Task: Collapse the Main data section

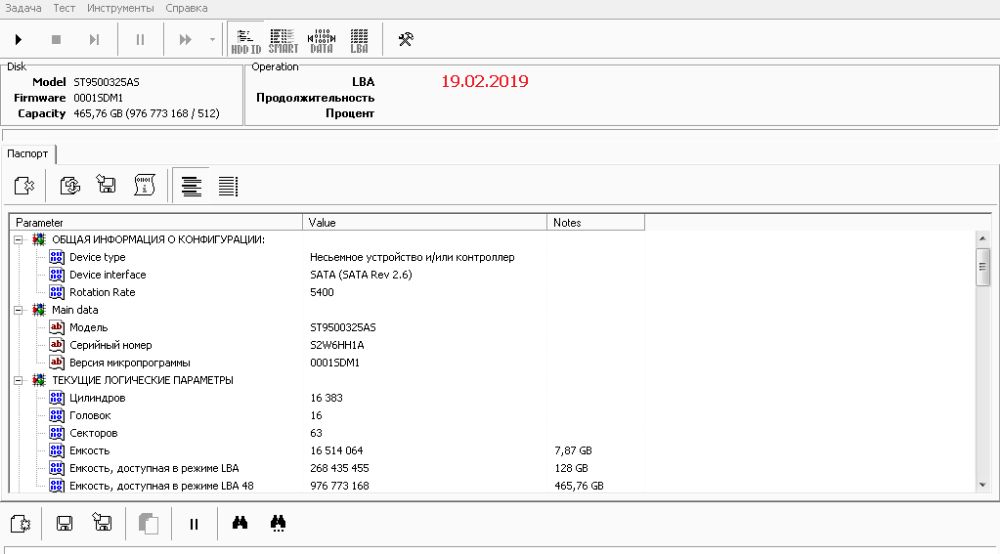Action: (x=18, y=310)
